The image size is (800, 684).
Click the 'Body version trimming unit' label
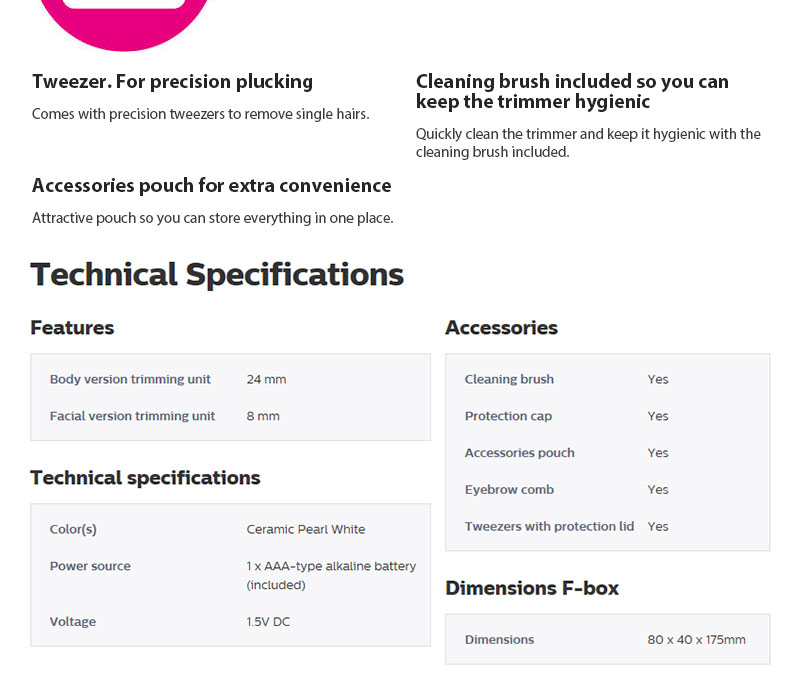click(x=130, y=380)
